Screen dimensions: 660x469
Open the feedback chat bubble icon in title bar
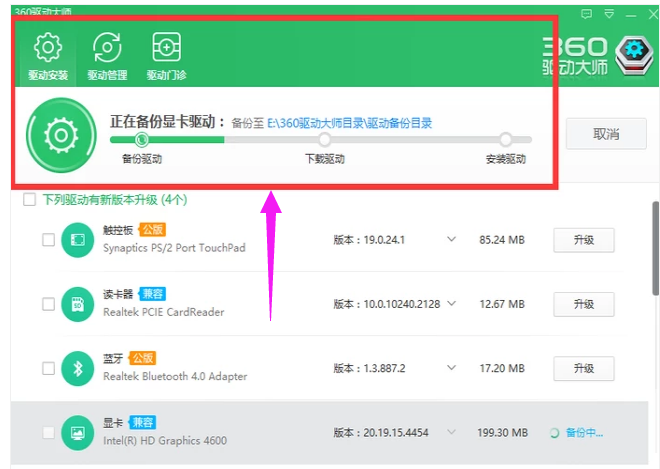(586, 14)
